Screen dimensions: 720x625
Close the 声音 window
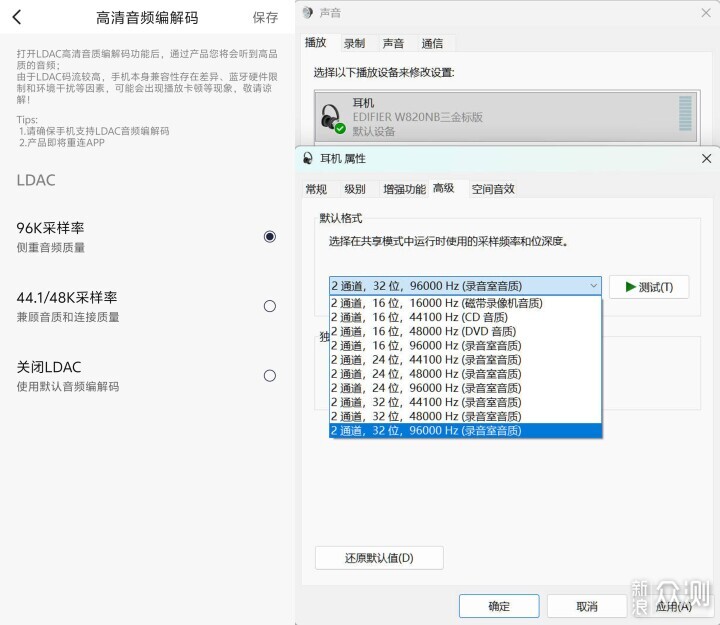(x=706, y=13)
